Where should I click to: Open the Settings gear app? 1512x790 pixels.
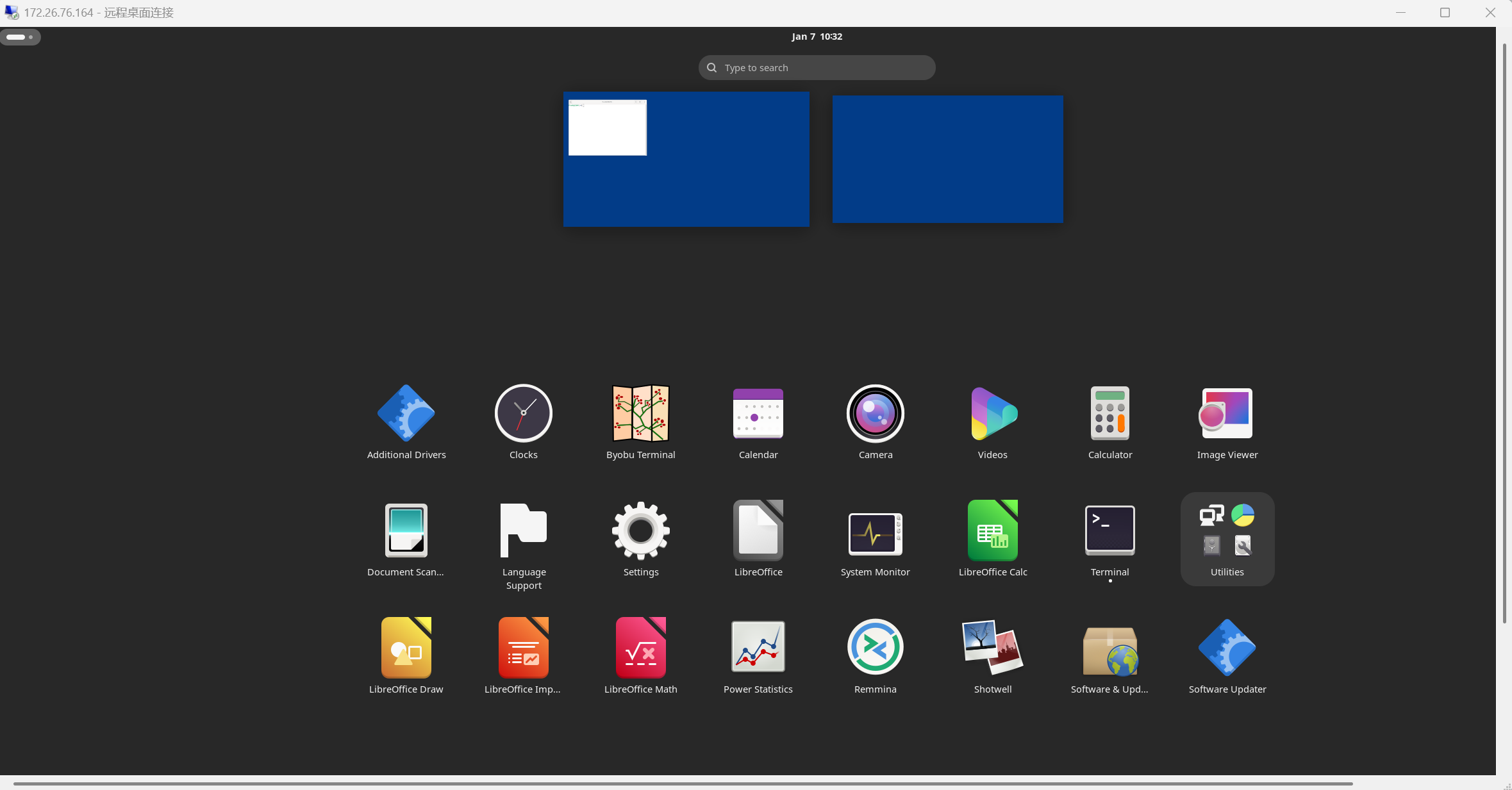click(x=640, y=531)
